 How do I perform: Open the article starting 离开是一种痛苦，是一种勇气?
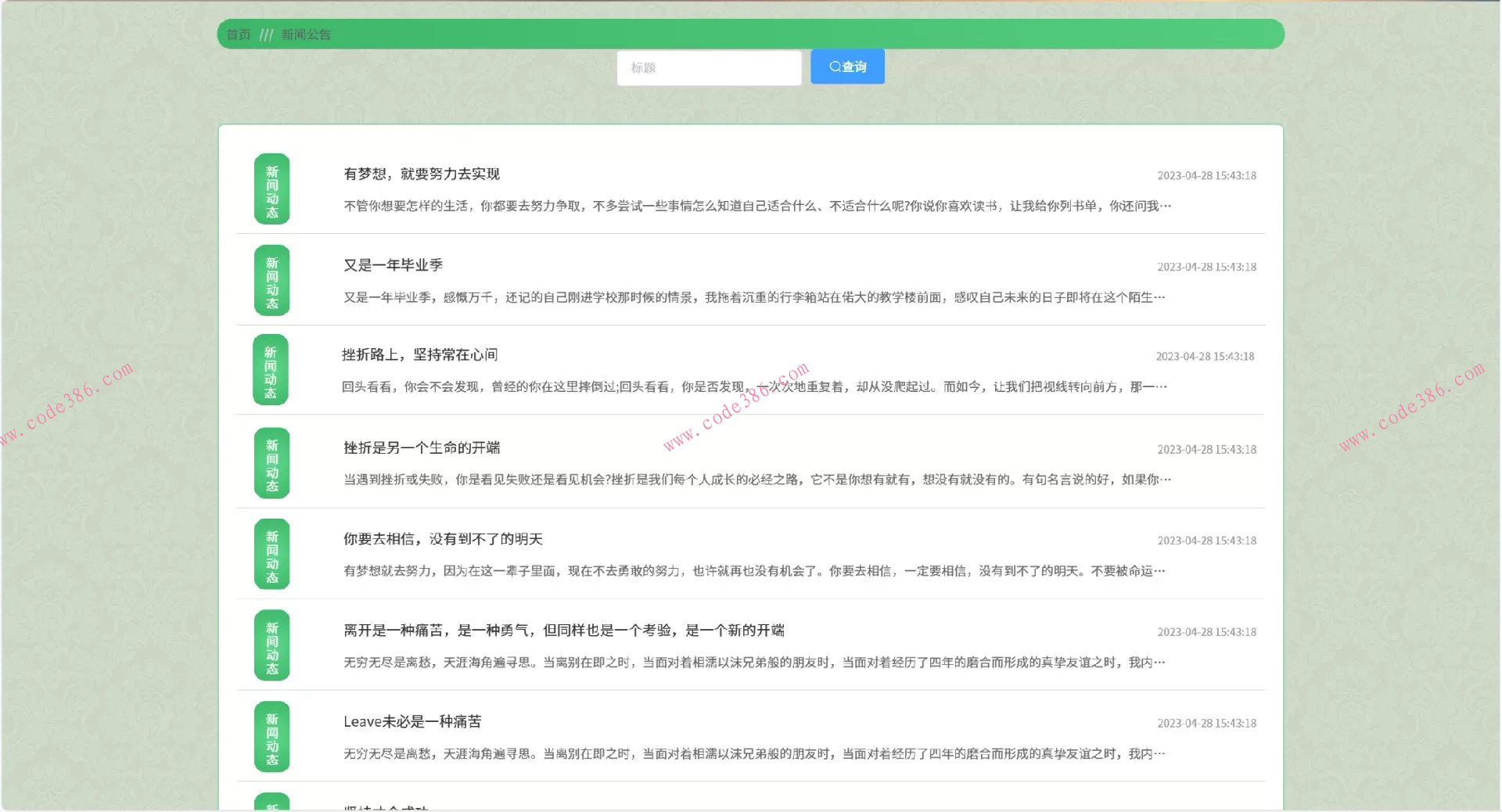[x=564, y=631]
